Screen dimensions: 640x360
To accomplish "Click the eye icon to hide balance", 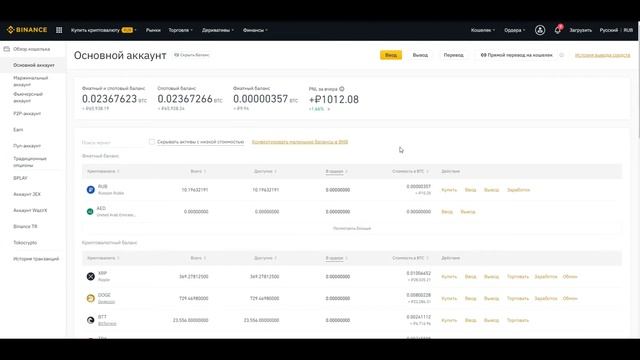I will [176, 55].
